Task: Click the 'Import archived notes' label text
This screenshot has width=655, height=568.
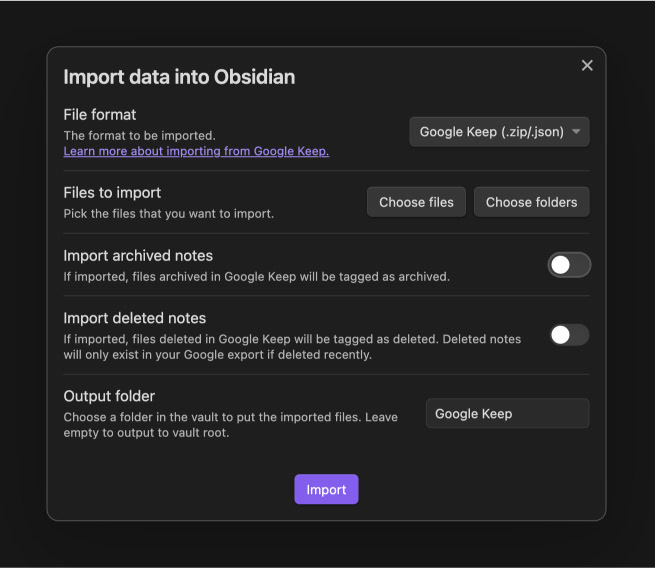Action: (x=138, y=256)
